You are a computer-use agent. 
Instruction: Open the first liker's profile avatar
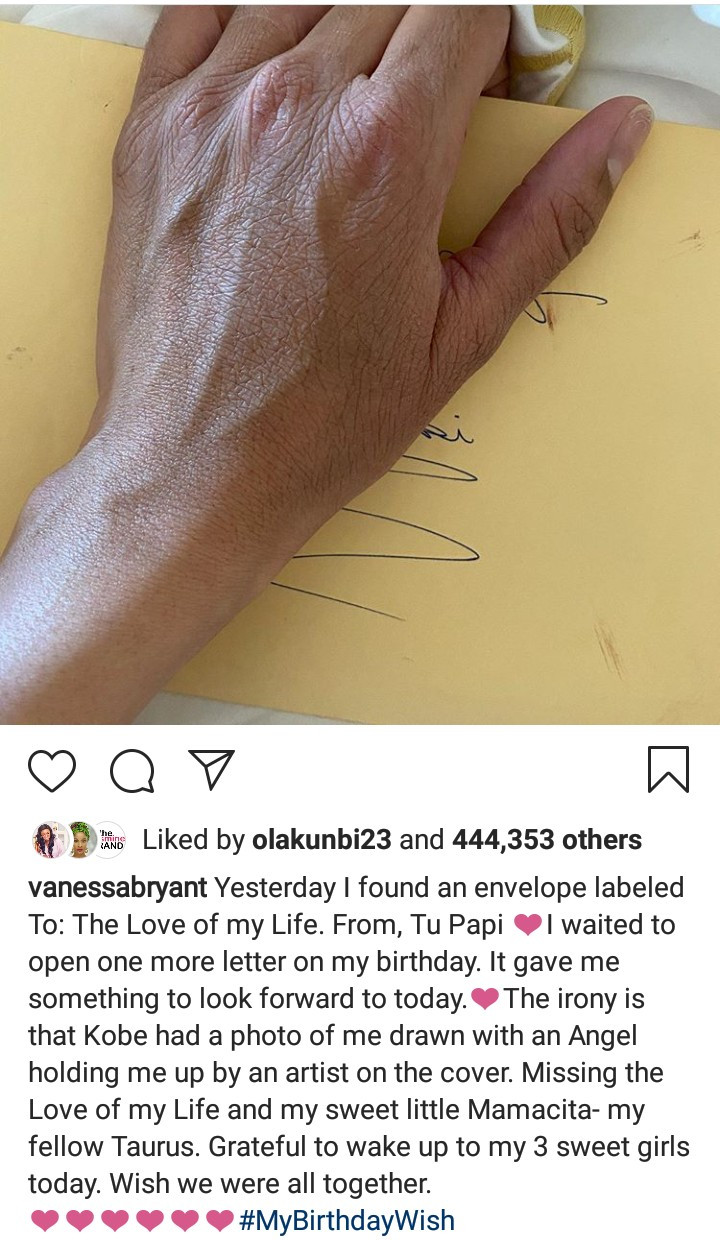coord(49,840)
